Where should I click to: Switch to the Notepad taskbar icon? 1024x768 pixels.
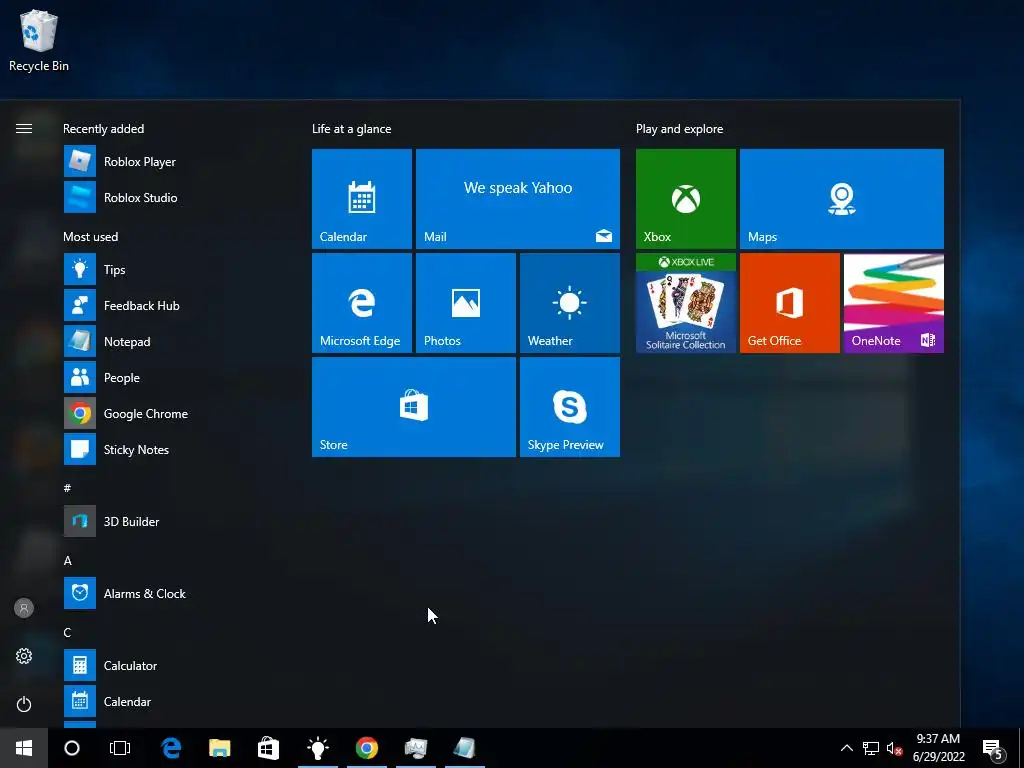tap(465, 748)
